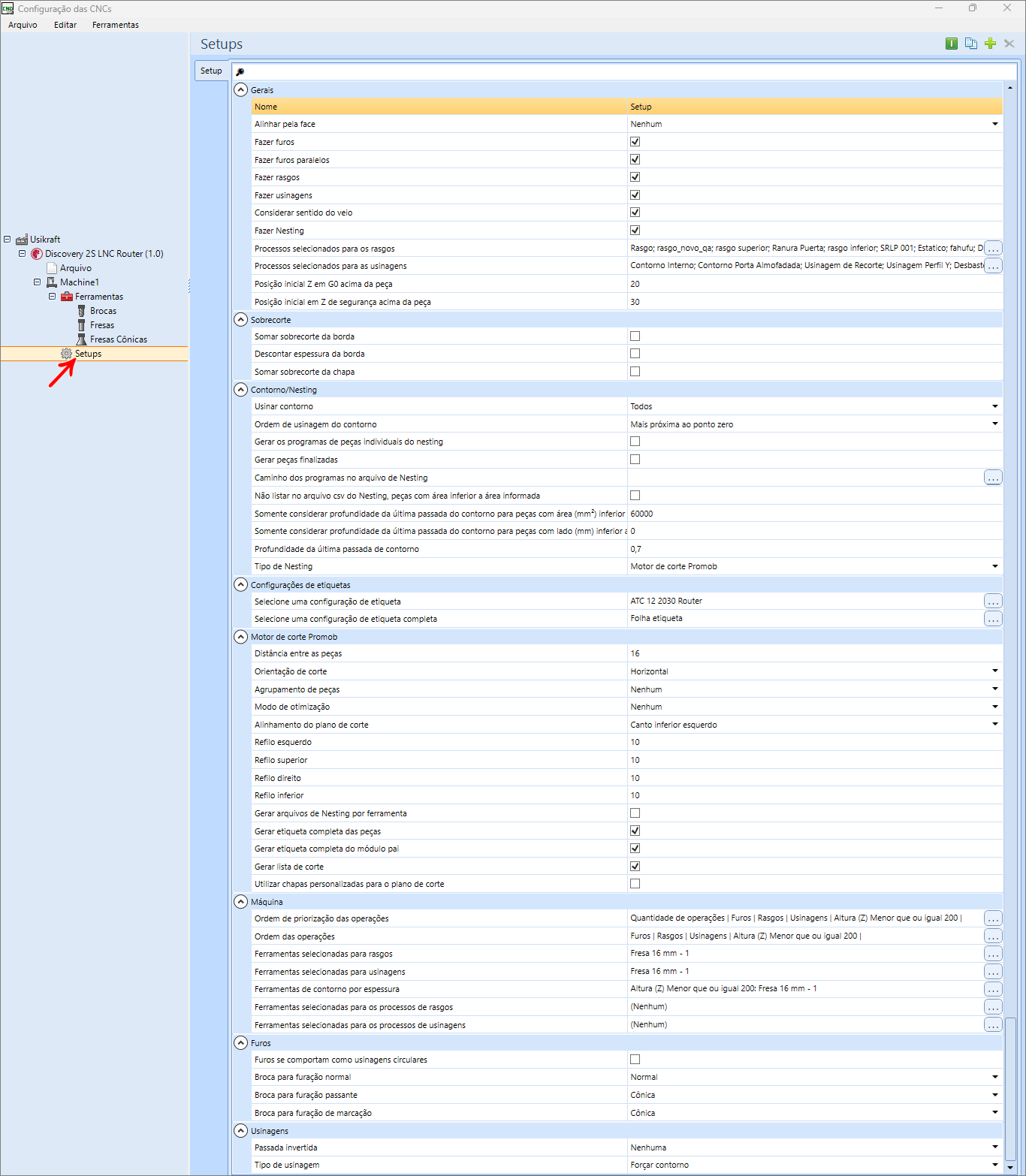Edit the Refilo esquerdo value
Screen dimensions: 1026x1176
tap(815, 742)
